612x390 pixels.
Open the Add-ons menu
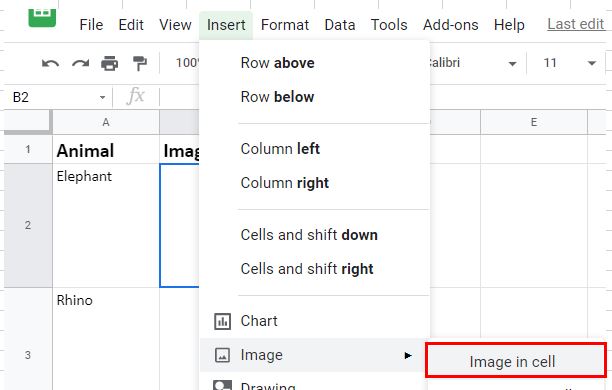451,25
